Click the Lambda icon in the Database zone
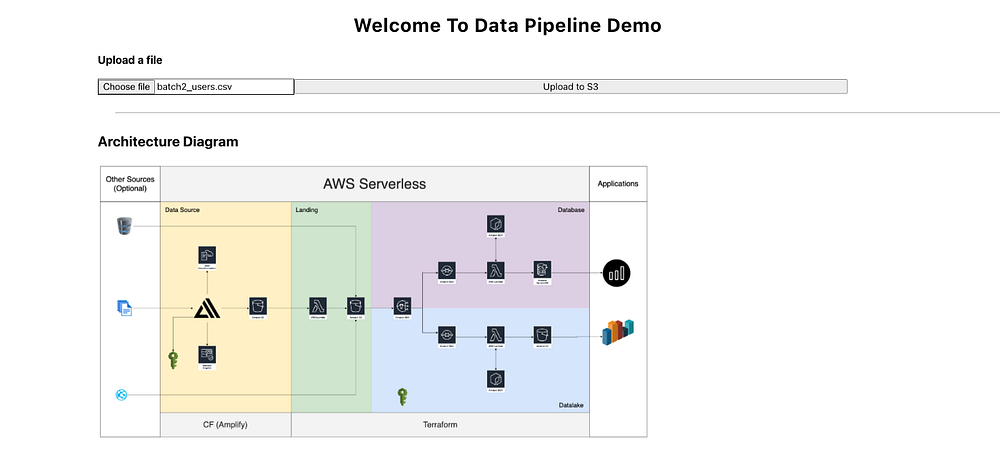Image resolution: width=1000 pixels, height=451 pixels. point(495,270)
